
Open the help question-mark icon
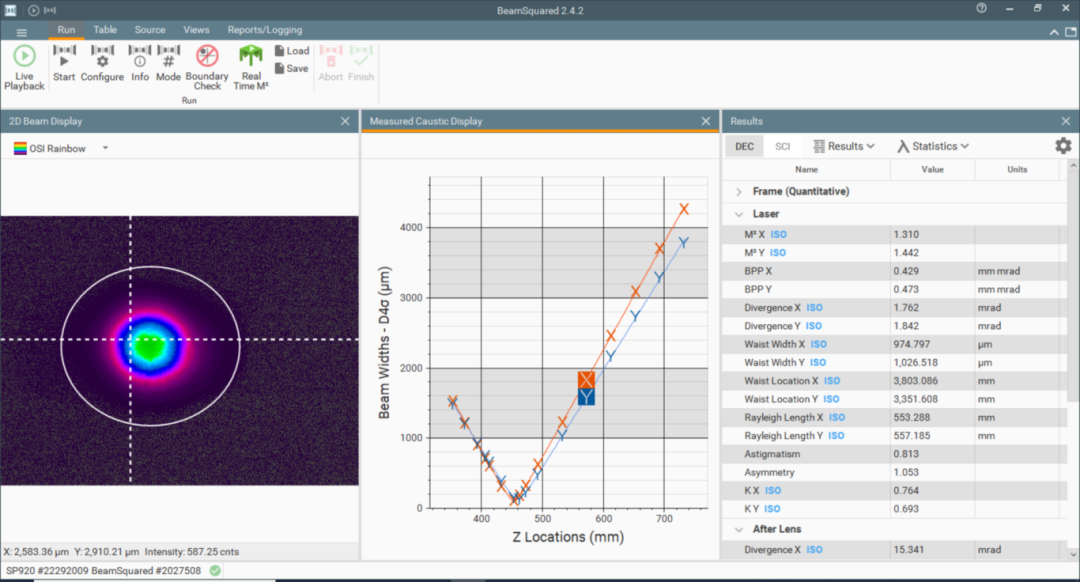tap(982, 8)
